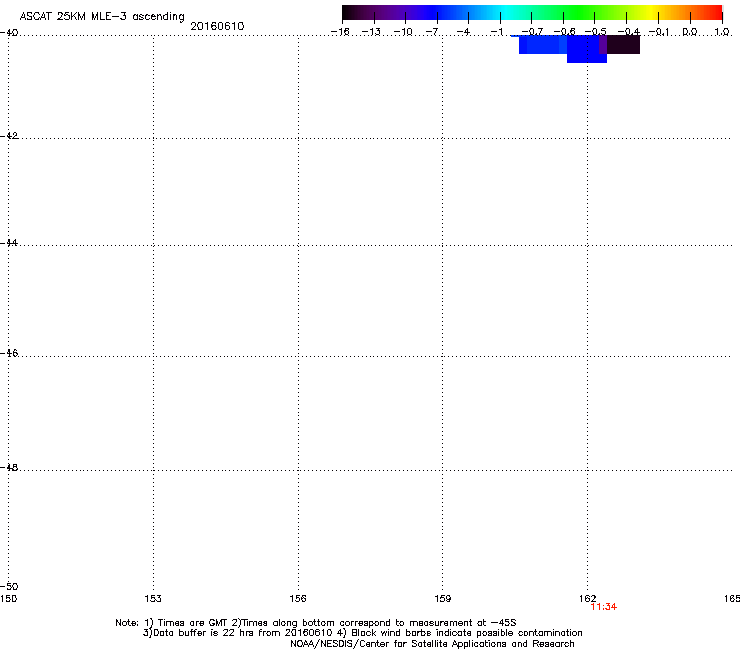Click the -10 label on the color scale
This screenshot has height=650, width=740.
point(403,32)
